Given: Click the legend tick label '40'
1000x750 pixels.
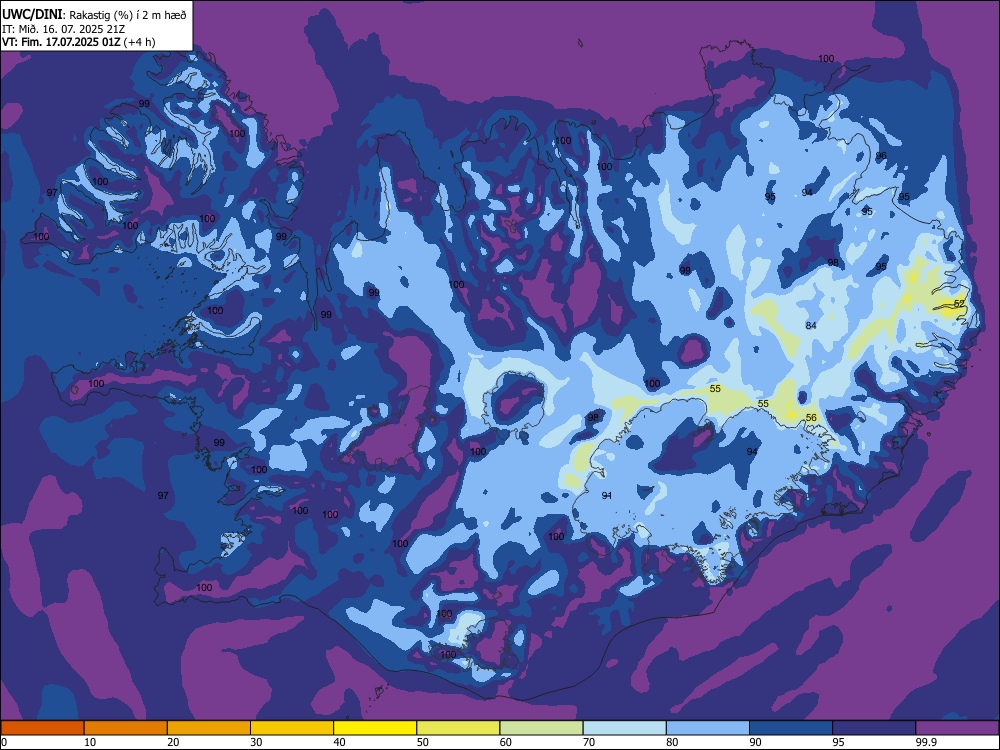Looking at the screenshot, I should [340, 742].
